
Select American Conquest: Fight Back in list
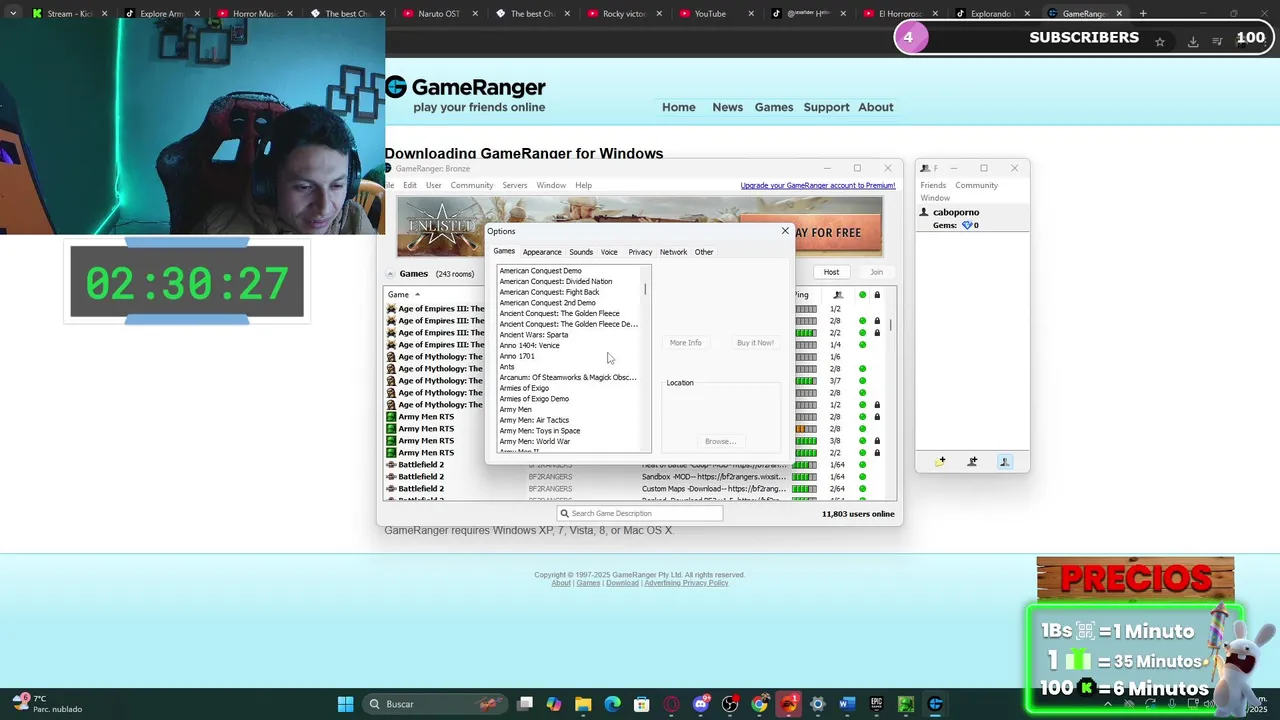[x=549, y=292]
